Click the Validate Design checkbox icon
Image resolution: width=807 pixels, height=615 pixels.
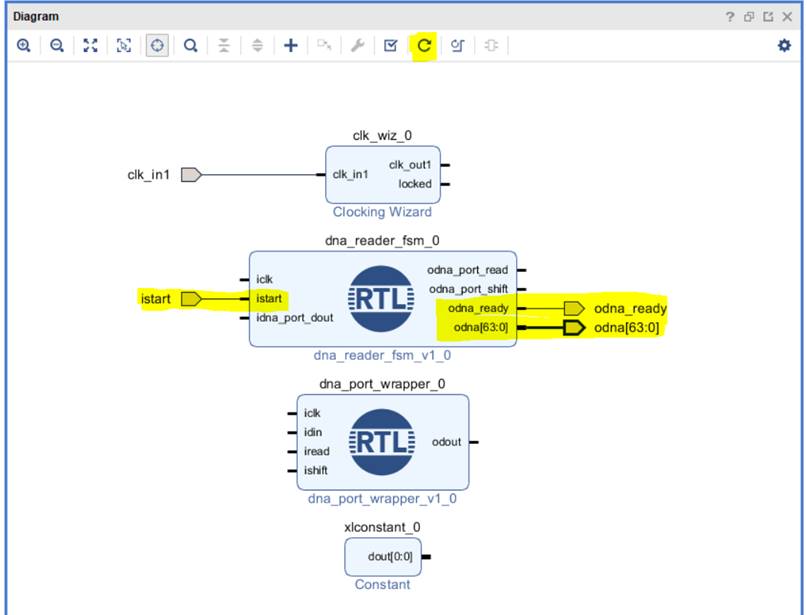[x=391, y=45]
